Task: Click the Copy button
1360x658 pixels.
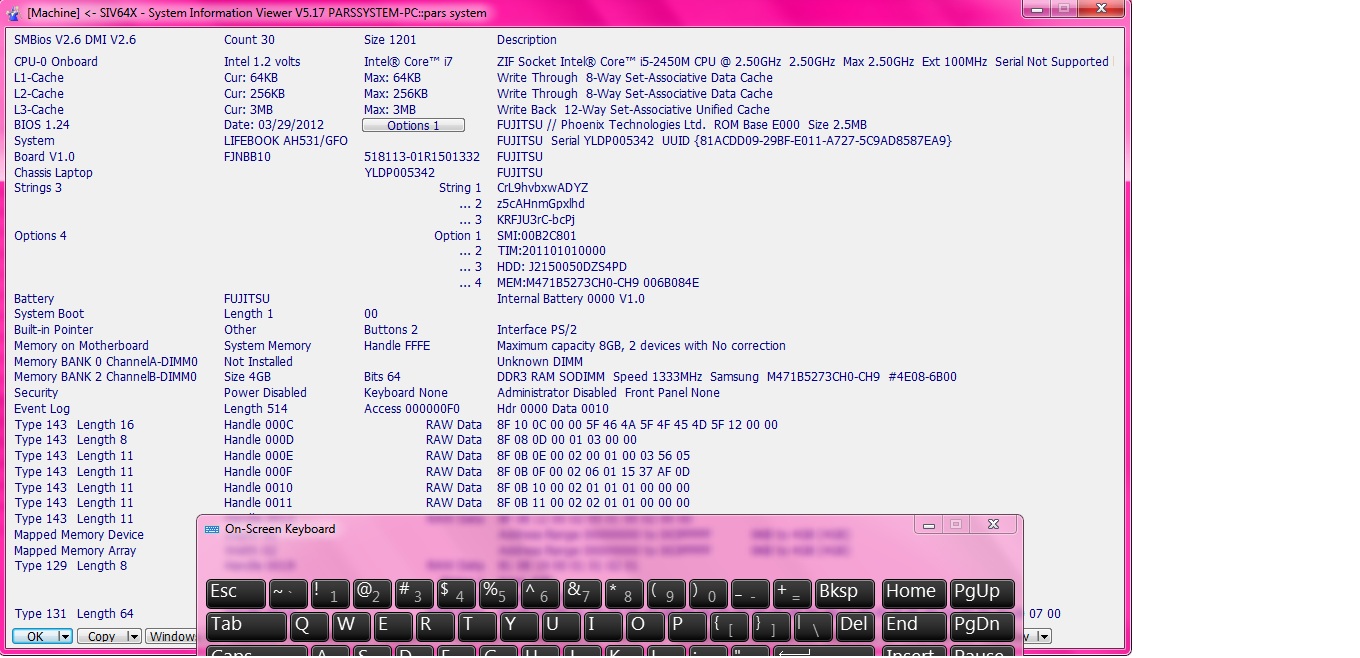Action: coord(102,636)
